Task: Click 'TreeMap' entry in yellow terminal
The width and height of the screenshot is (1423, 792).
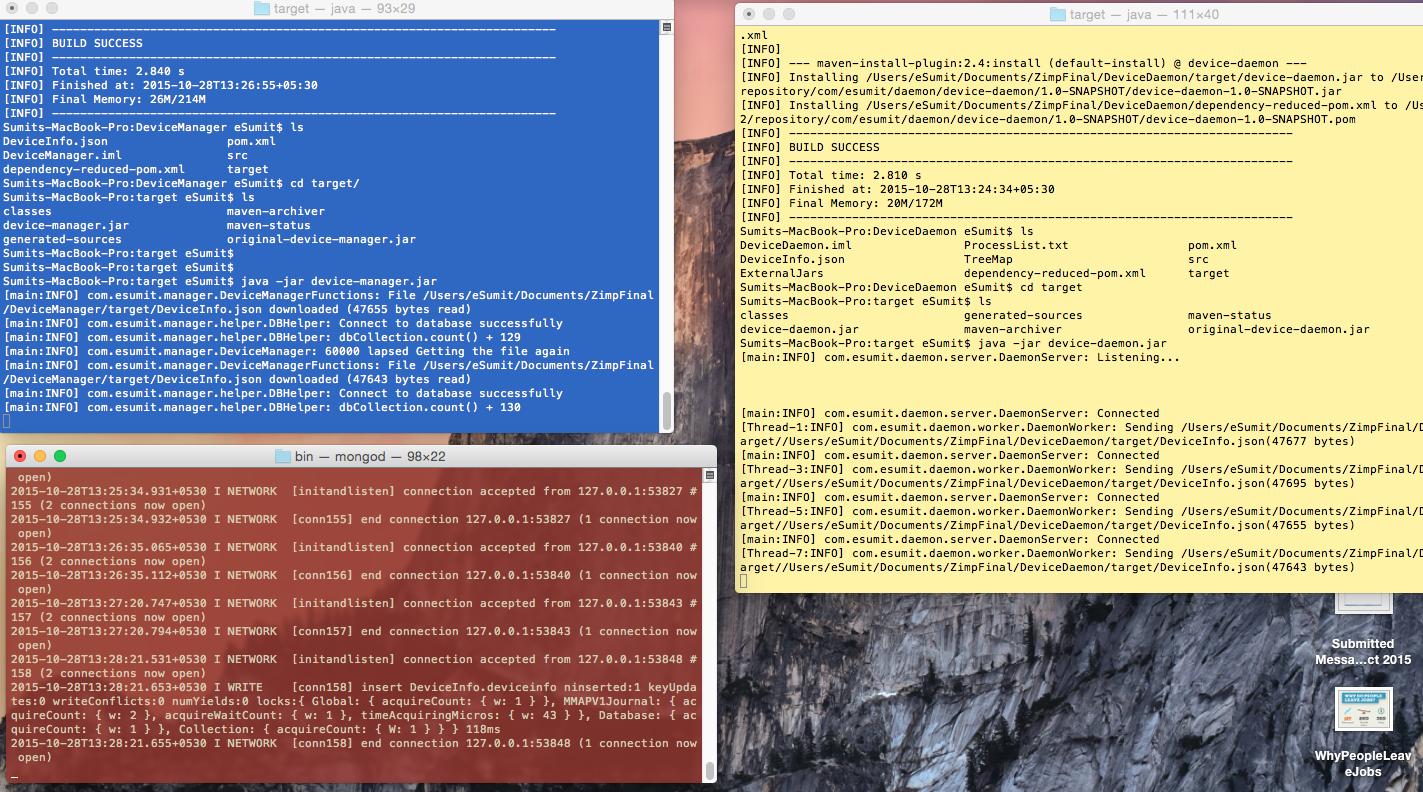Action: point(988,259)
